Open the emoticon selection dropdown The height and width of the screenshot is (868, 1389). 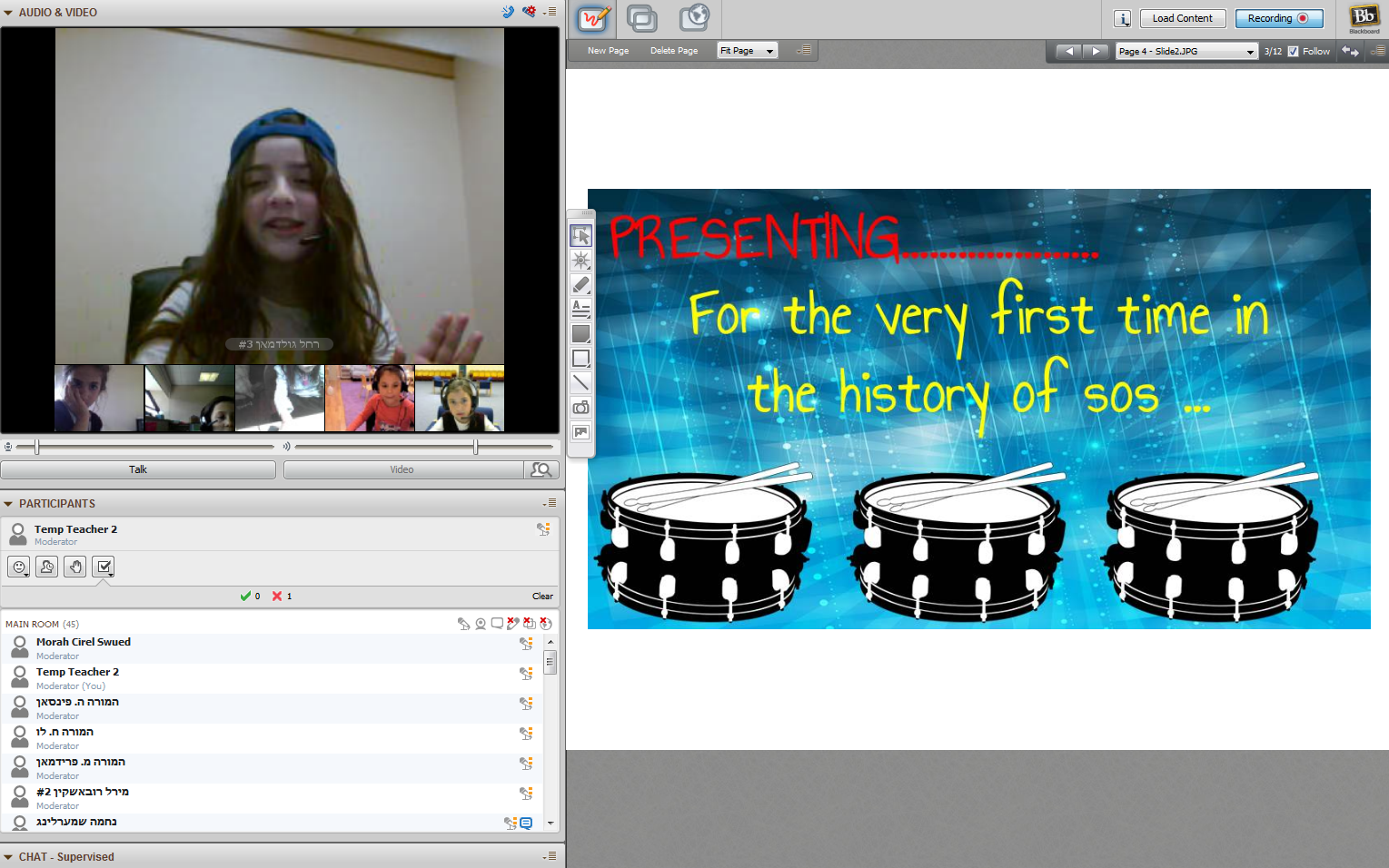18,567
